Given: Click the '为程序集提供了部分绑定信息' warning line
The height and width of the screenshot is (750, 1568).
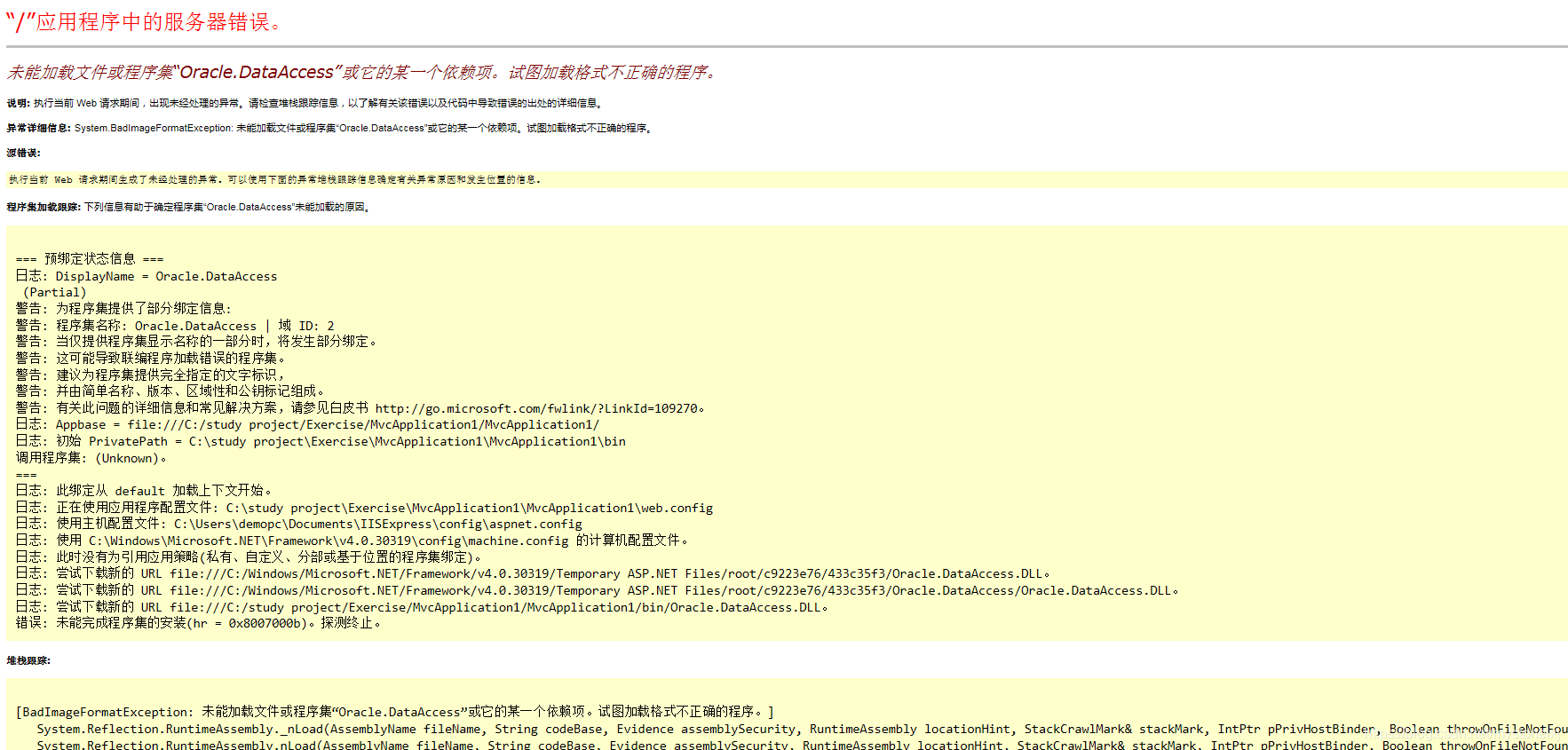Looking at the screenshot, I should pyautogui.click(x=123, y=308).
